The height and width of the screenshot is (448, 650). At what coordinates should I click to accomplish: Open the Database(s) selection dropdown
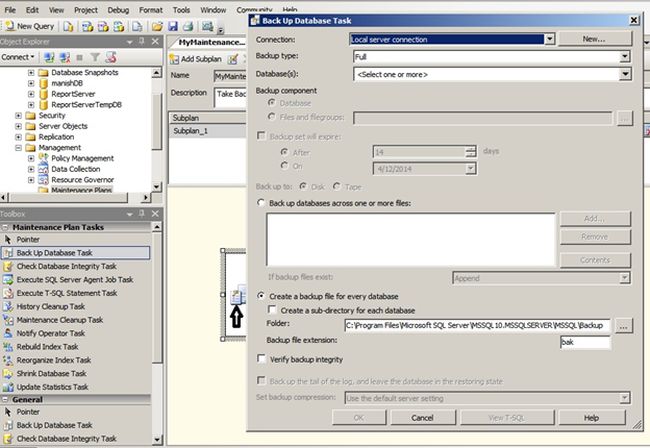click(625, 75)
